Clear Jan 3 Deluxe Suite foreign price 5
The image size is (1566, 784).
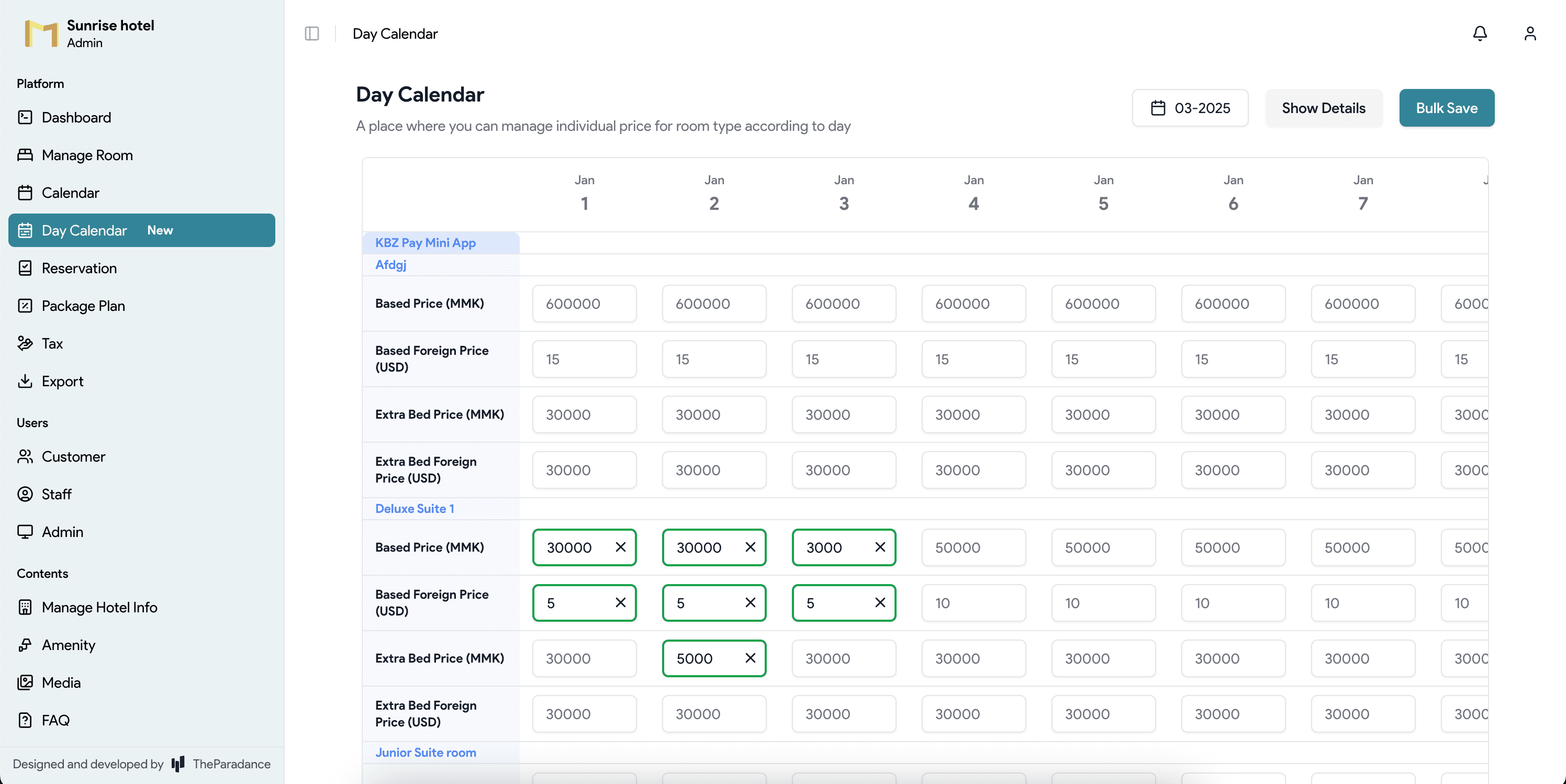880,602
